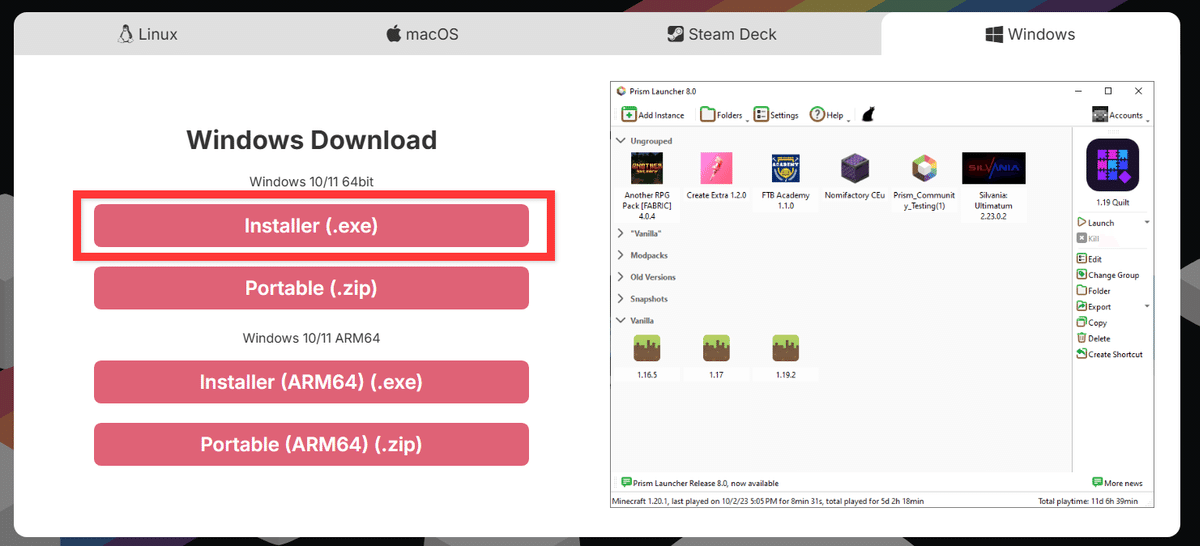1200x546 pixels.
Task: Download Portable (ARM64) (.zip)
Action: point(311,444)
